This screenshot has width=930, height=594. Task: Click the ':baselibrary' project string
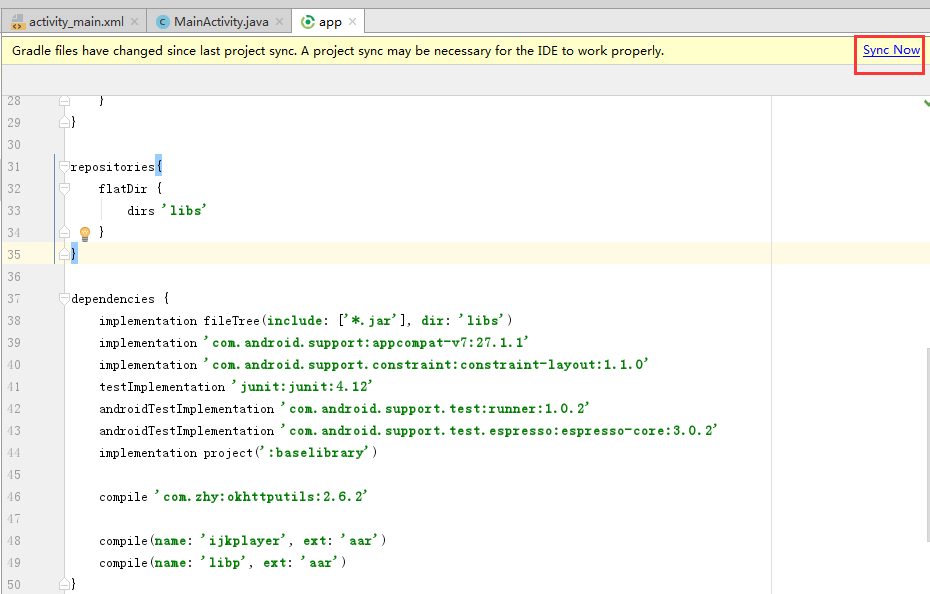(316, 452)
